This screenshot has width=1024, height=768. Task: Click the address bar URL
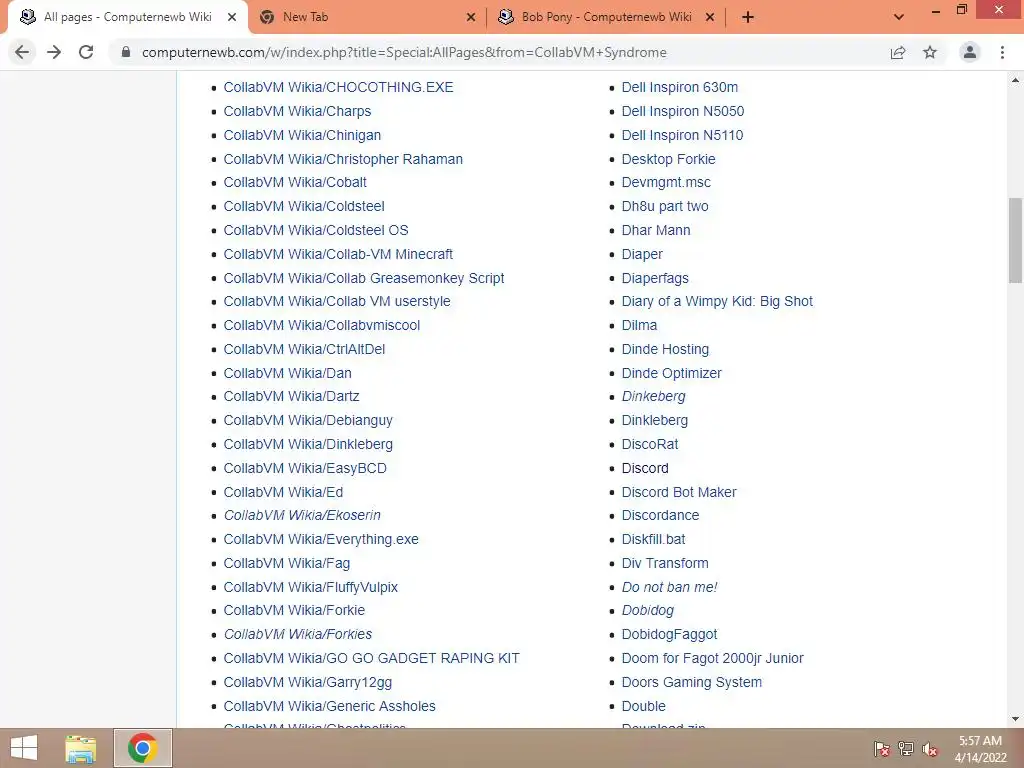pyautogui.click(x=404, y=52)
